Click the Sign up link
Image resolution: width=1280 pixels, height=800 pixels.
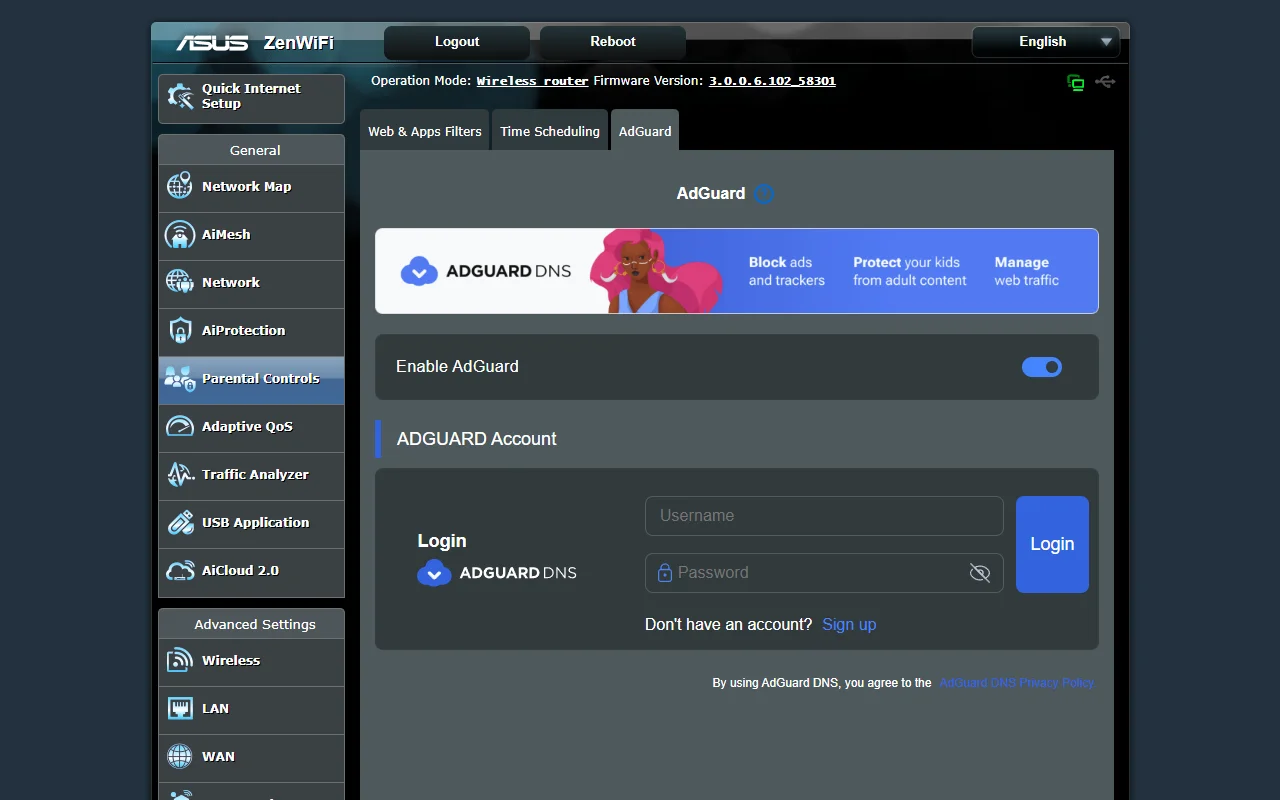coord(848,624)
